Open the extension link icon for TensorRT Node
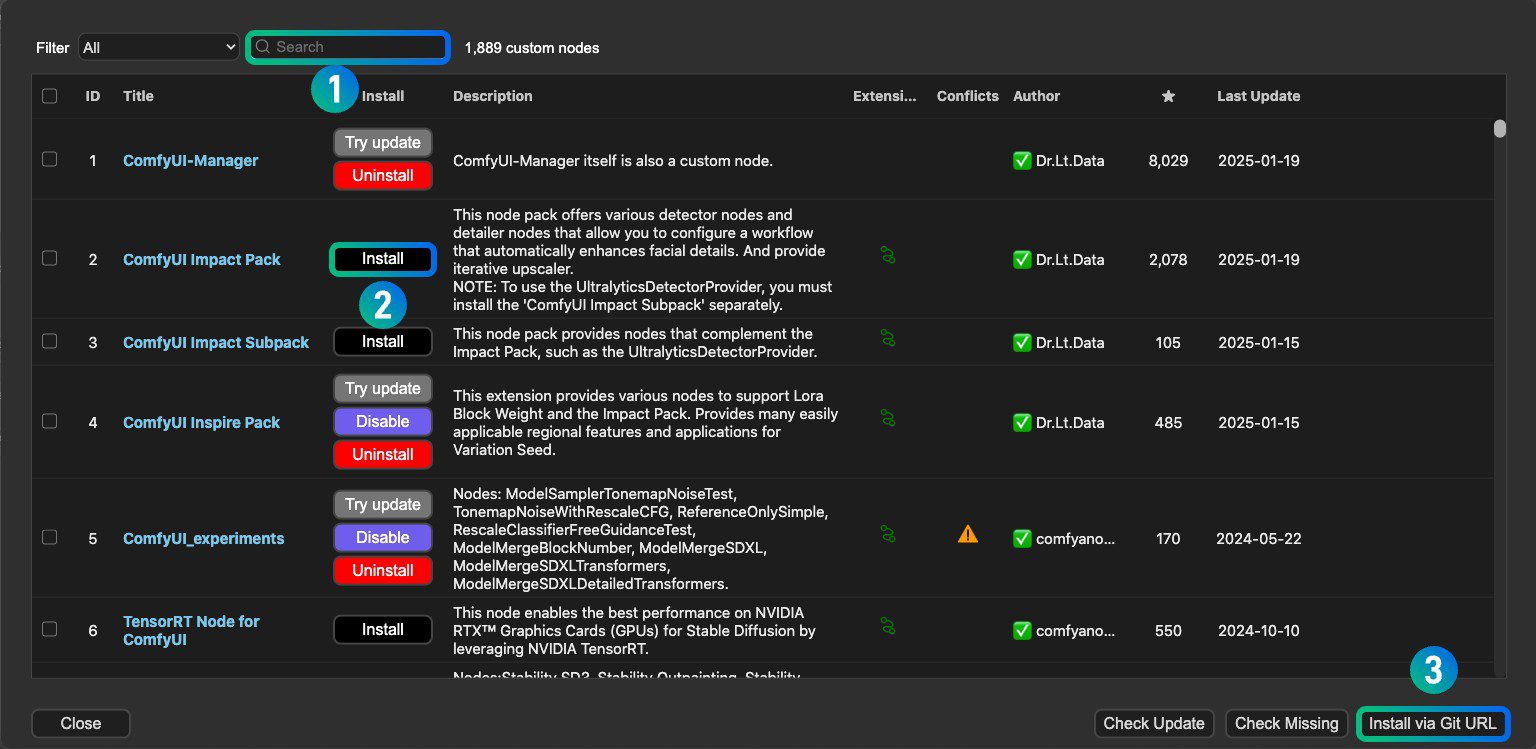 [x=887, y=626]
